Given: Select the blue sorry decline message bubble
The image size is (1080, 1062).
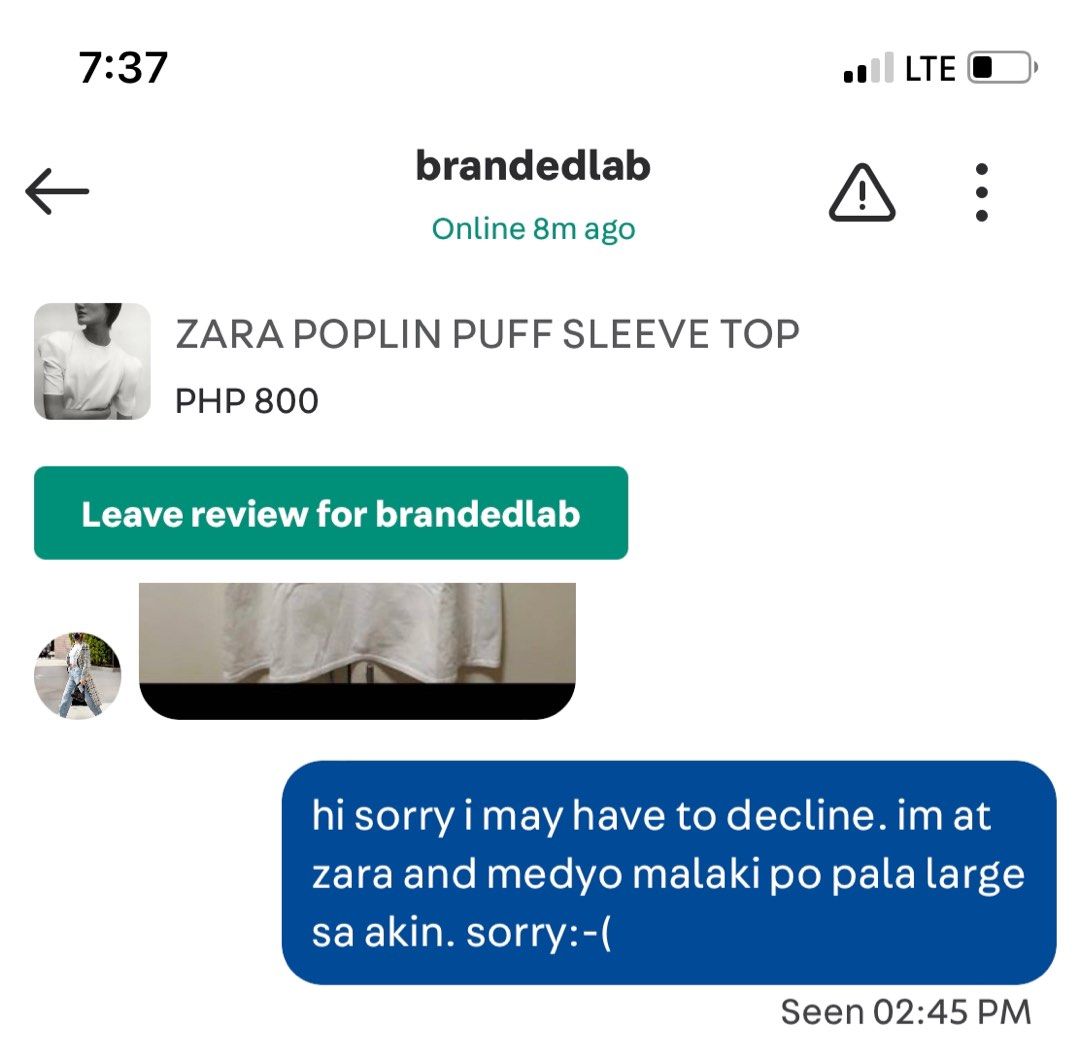Looking at the screenshot, I should (x=669, y=873).
